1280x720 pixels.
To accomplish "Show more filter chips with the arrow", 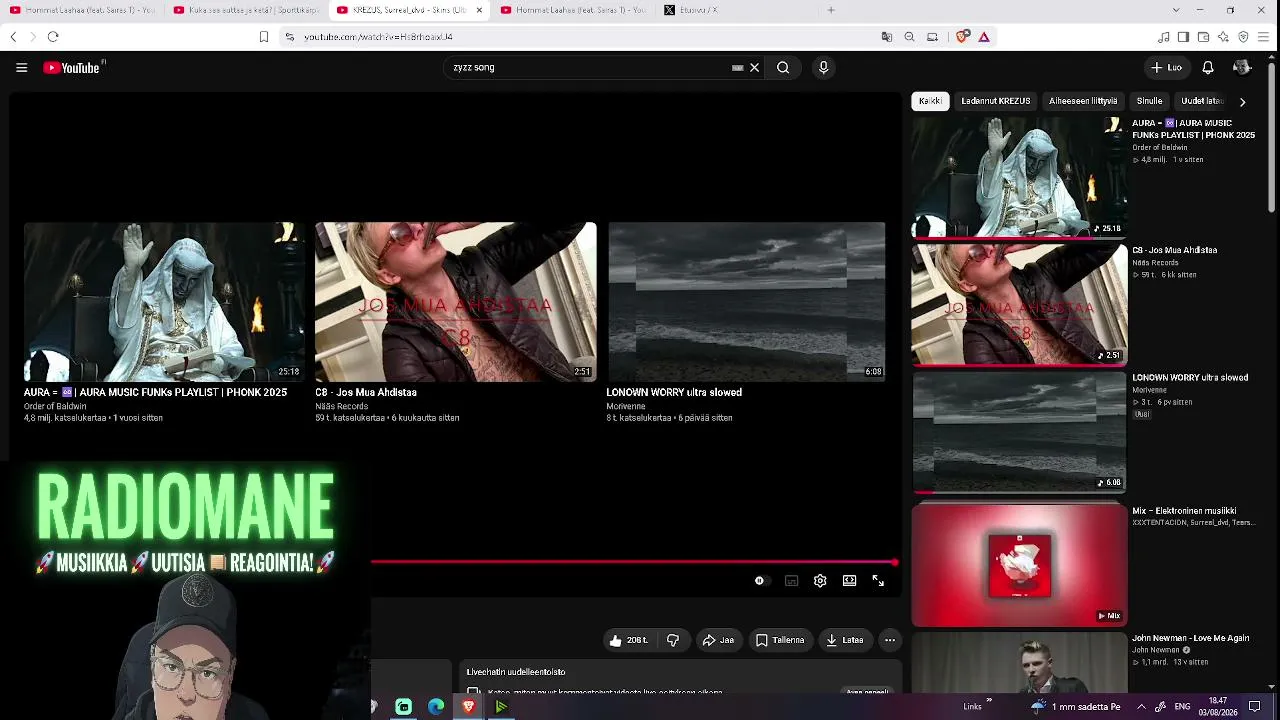I will 1242,102.
